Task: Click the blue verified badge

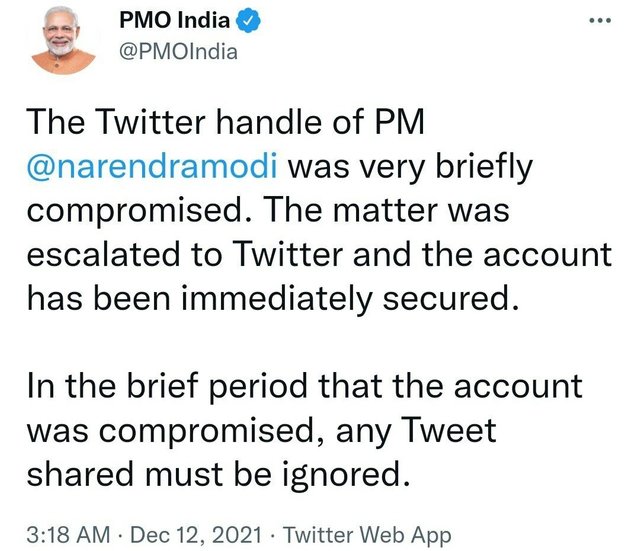Action: tap(249, 21)
